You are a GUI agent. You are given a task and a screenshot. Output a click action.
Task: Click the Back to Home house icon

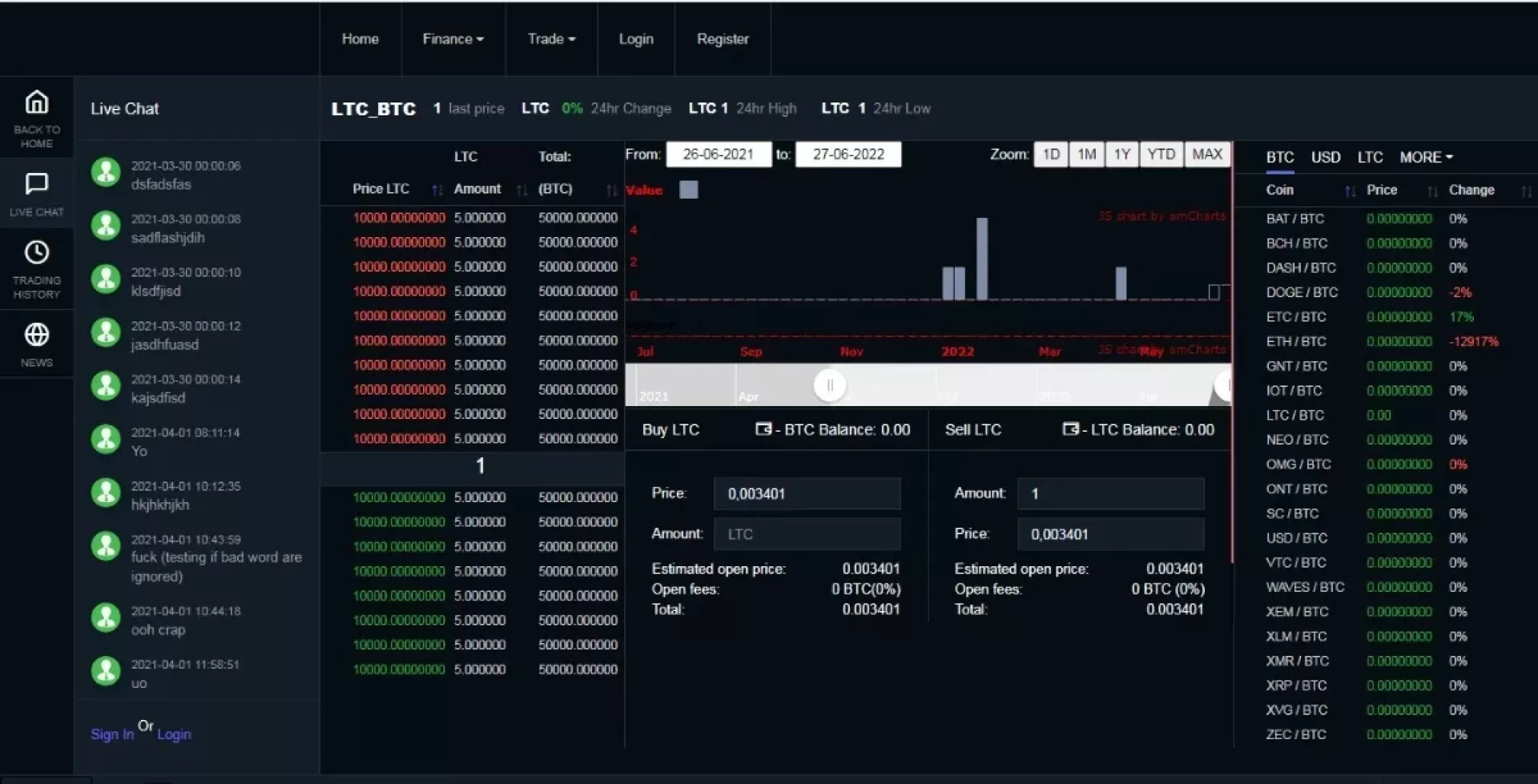(x=37, y=103)
